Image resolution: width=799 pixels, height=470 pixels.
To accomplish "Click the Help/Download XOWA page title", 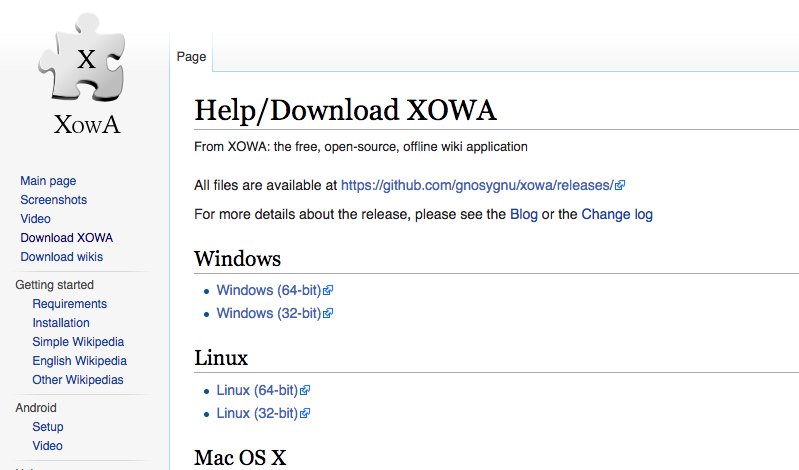I will [x=345, y=110].
